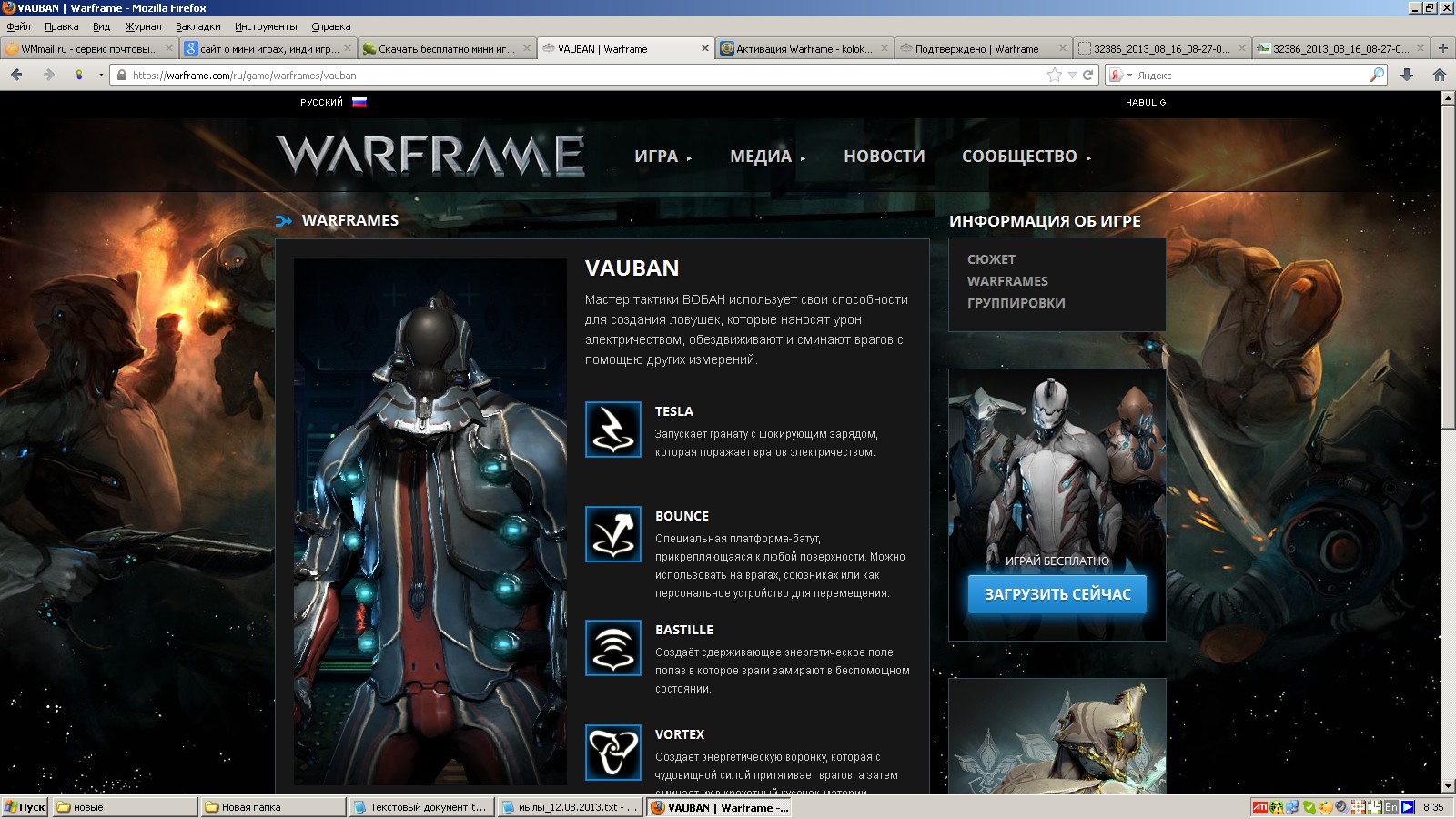Open the Инструменты menu
This screenshot has width=1456, height=819.
(266, 26)
